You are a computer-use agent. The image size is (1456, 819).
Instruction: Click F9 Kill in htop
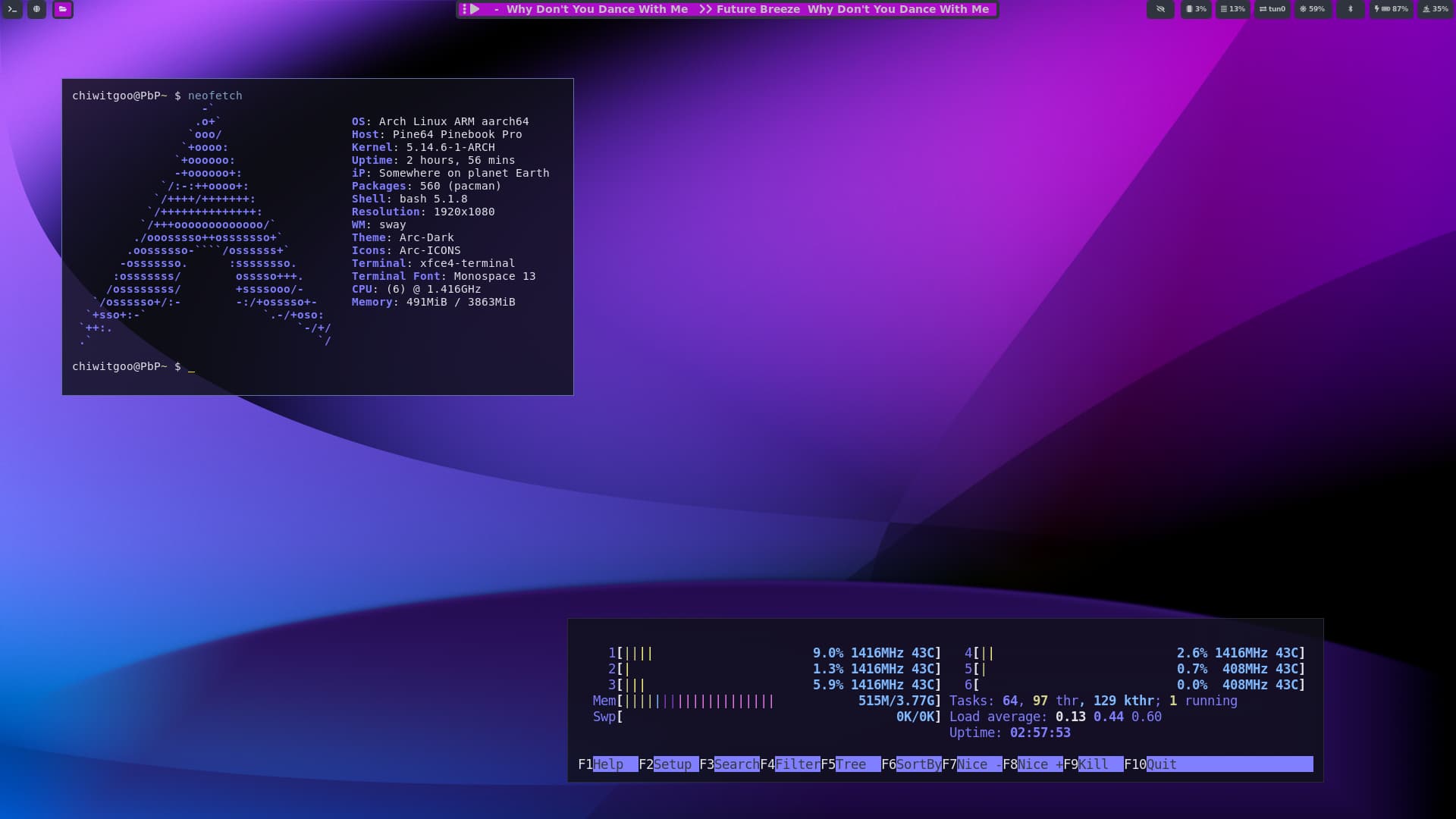coord(1093,764)
